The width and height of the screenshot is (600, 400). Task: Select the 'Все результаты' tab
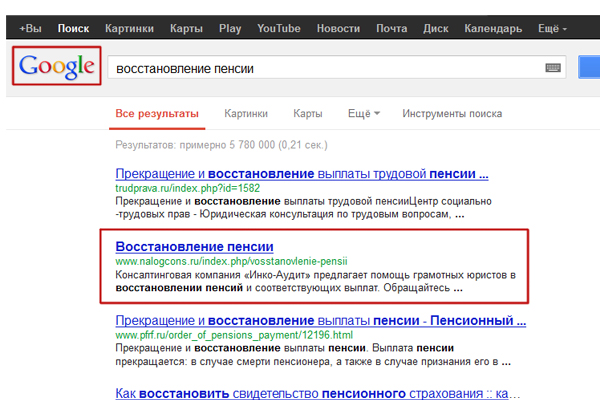pyautogui.click(x=157, y=114)
